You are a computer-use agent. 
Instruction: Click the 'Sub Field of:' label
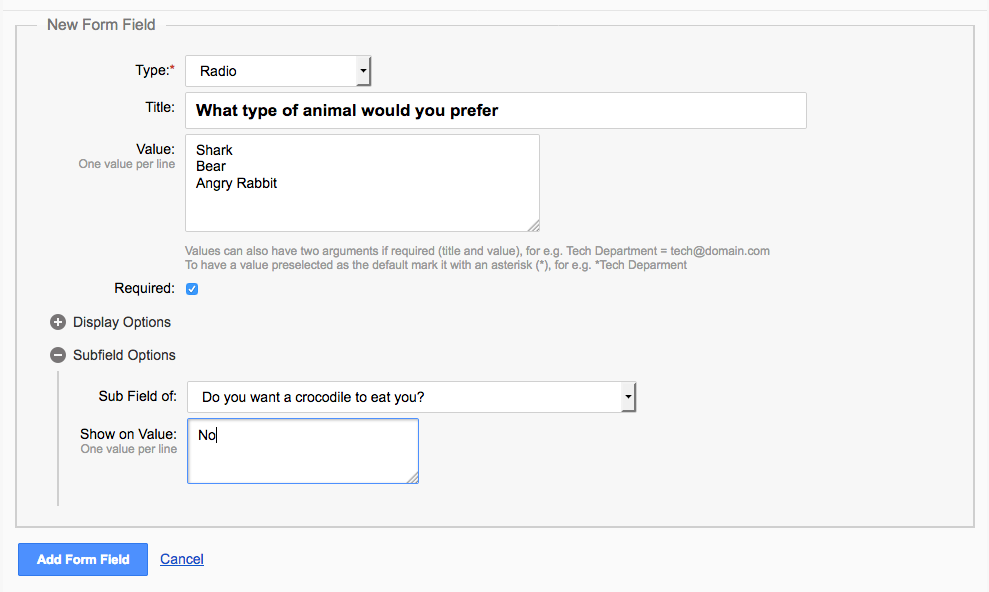pyautogui.click(x=137, y=396)
